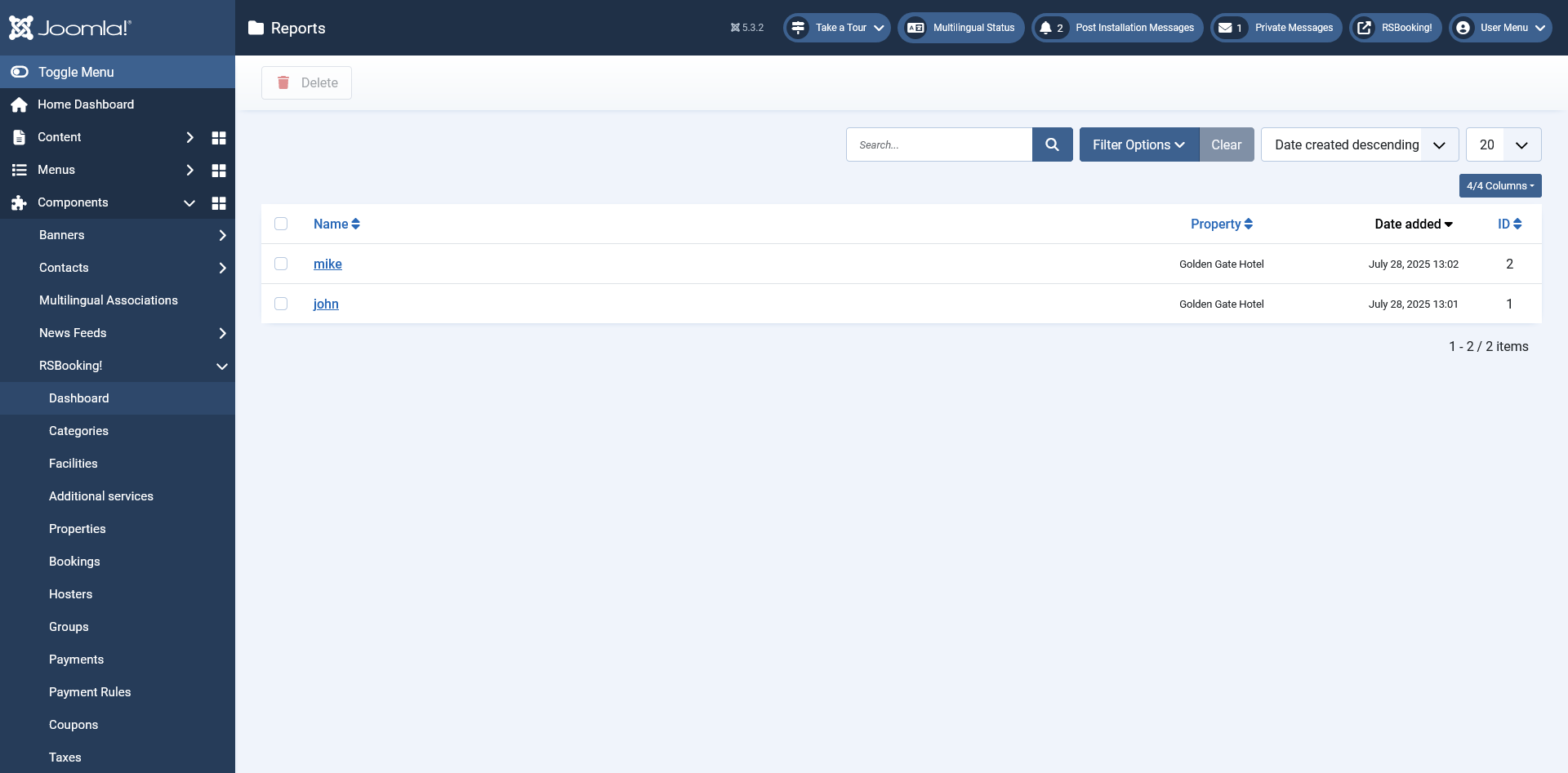Click the Menus list icon in sidebar

20,170
